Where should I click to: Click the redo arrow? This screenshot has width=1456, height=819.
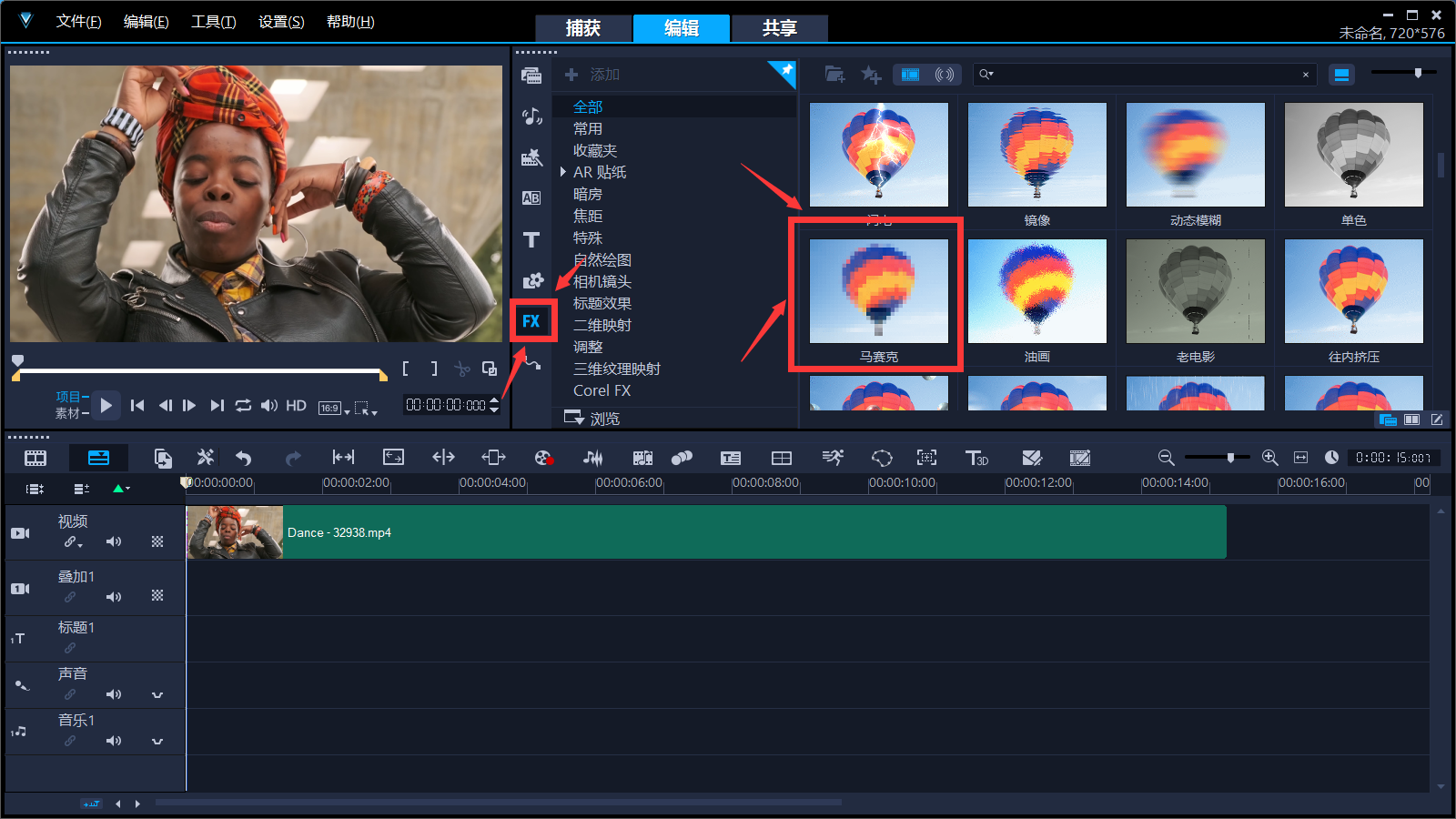coord(293,458)
